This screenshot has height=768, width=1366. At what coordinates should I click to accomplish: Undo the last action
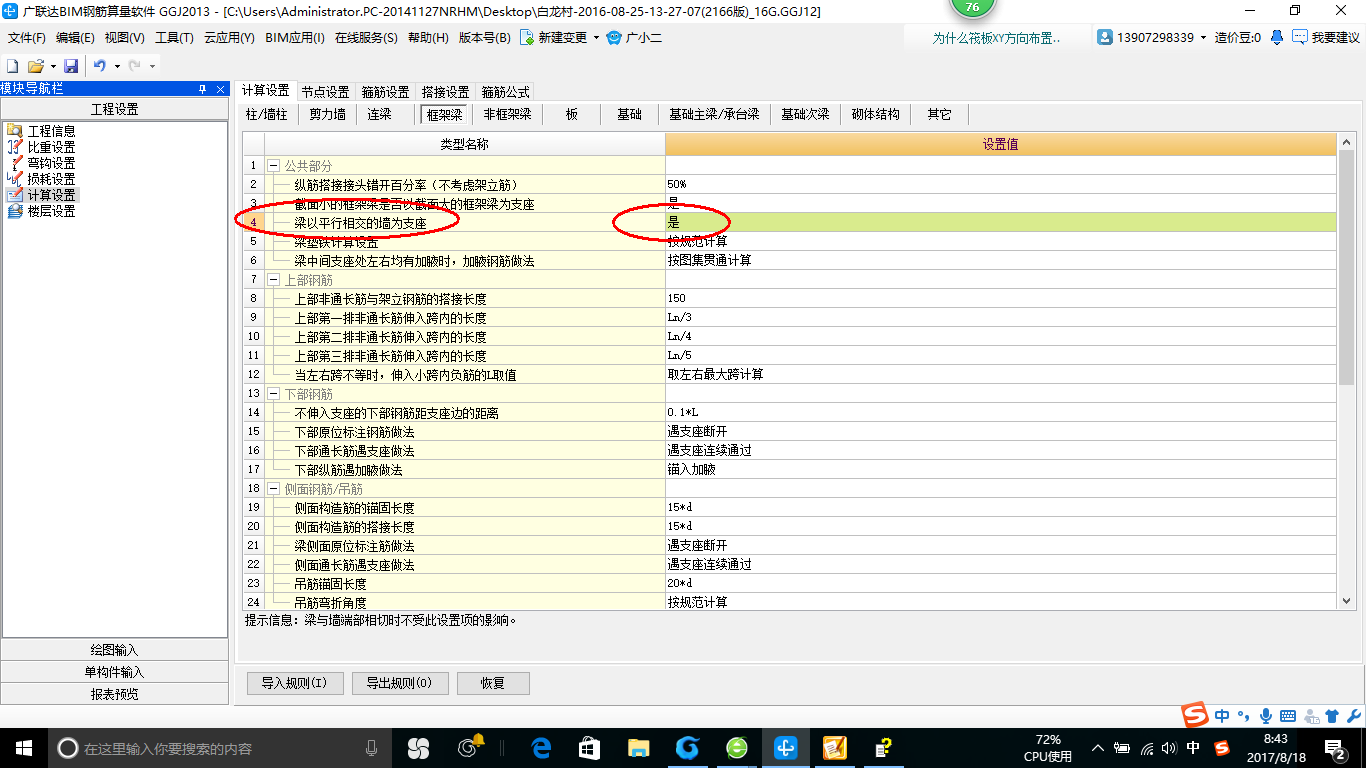(x=99, y=65)
